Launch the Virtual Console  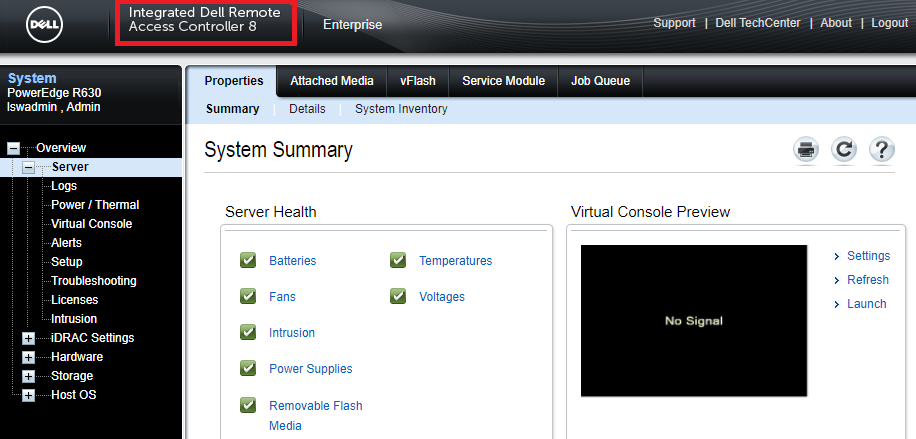point(867,303)
